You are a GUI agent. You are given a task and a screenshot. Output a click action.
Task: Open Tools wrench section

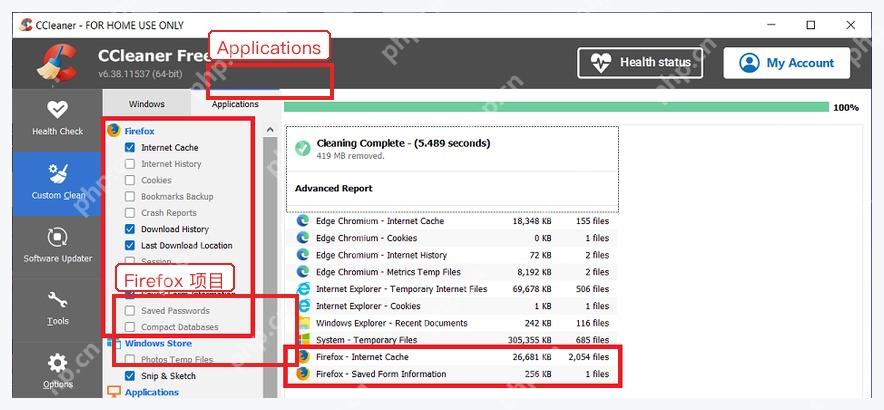tap(57, 309)
